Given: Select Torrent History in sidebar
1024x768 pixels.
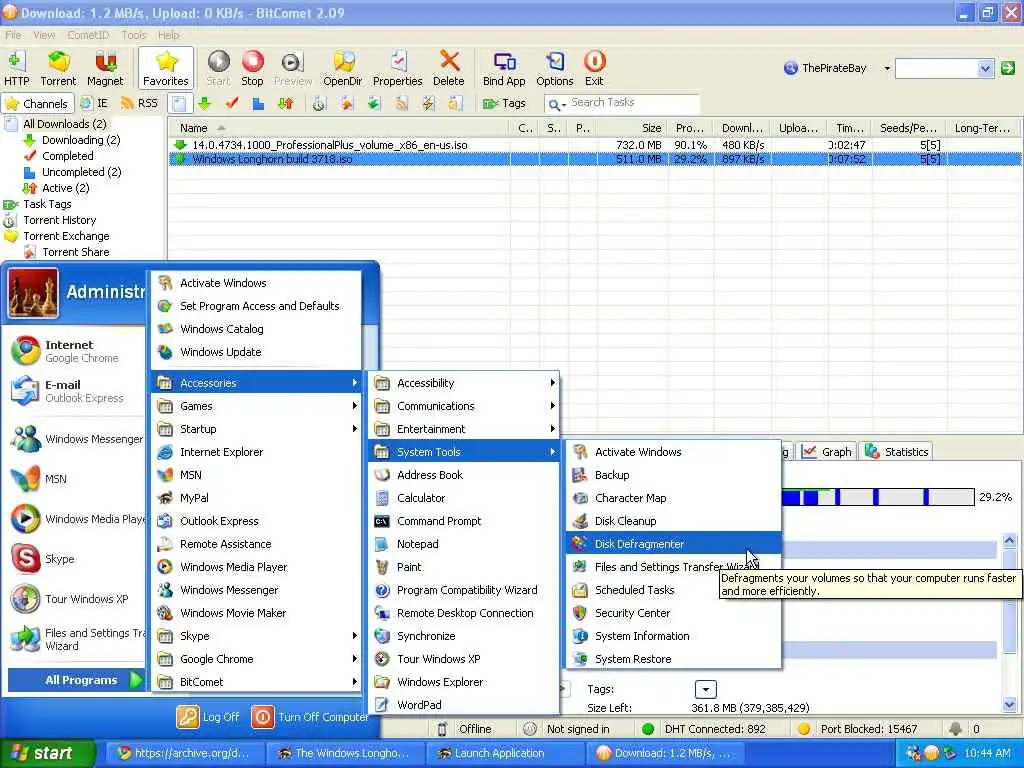Looking at the screenshot, I should (59, 220).
